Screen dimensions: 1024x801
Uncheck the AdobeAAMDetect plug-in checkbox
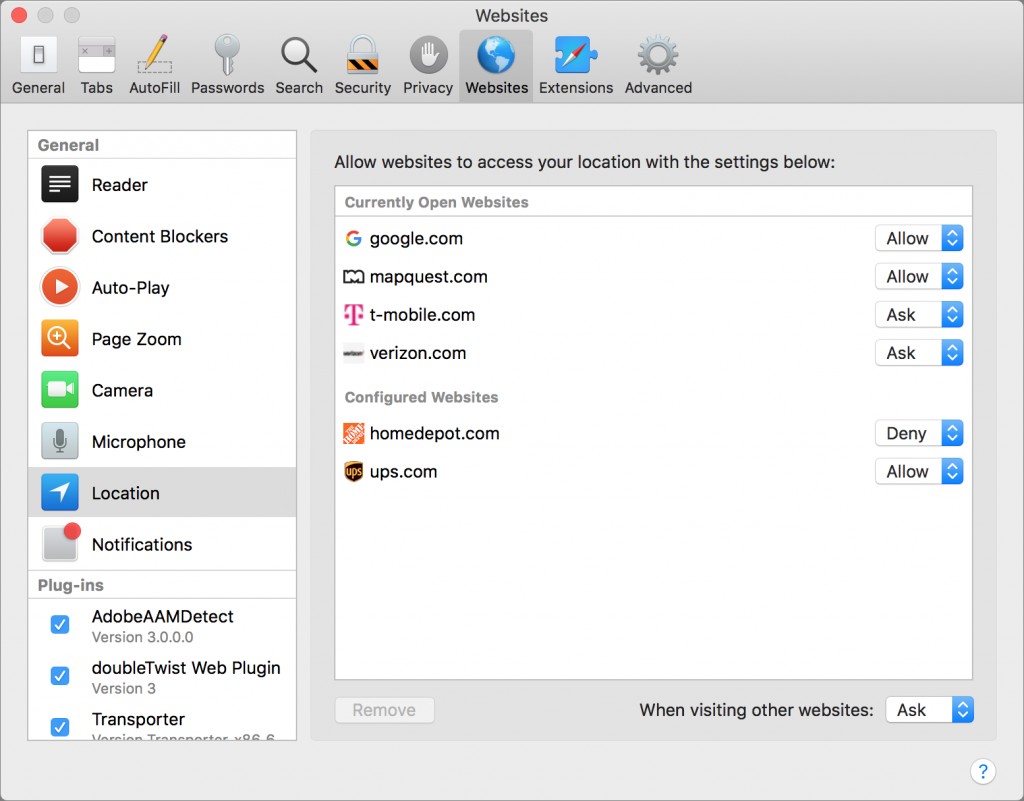point(60,625)
